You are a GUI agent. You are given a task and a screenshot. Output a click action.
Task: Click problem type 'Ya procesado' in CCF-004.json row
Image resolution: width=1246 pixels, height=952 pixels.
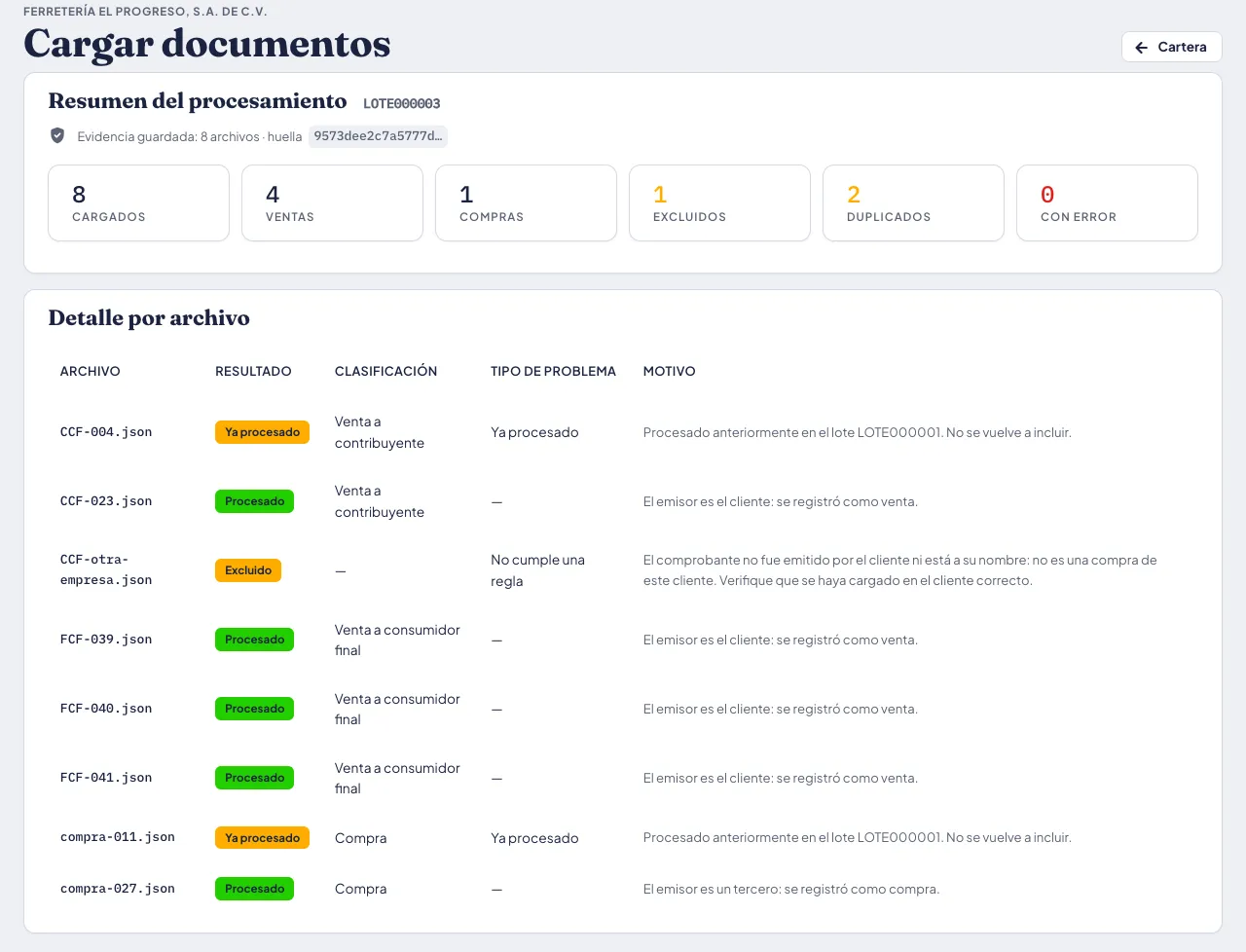pos(534,432)
